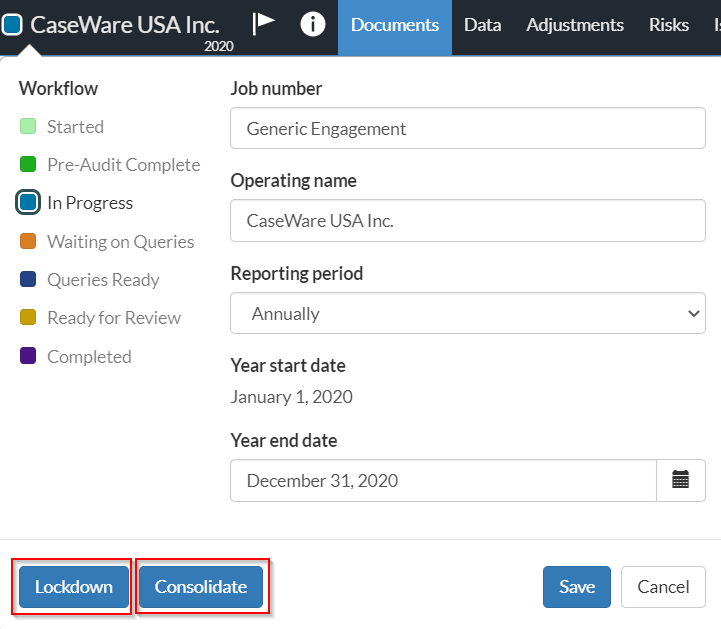This screenshot has height=629, width=721.
Task: Click the flag icon in header
Action: pyautogui.click(x=264, y=24)
